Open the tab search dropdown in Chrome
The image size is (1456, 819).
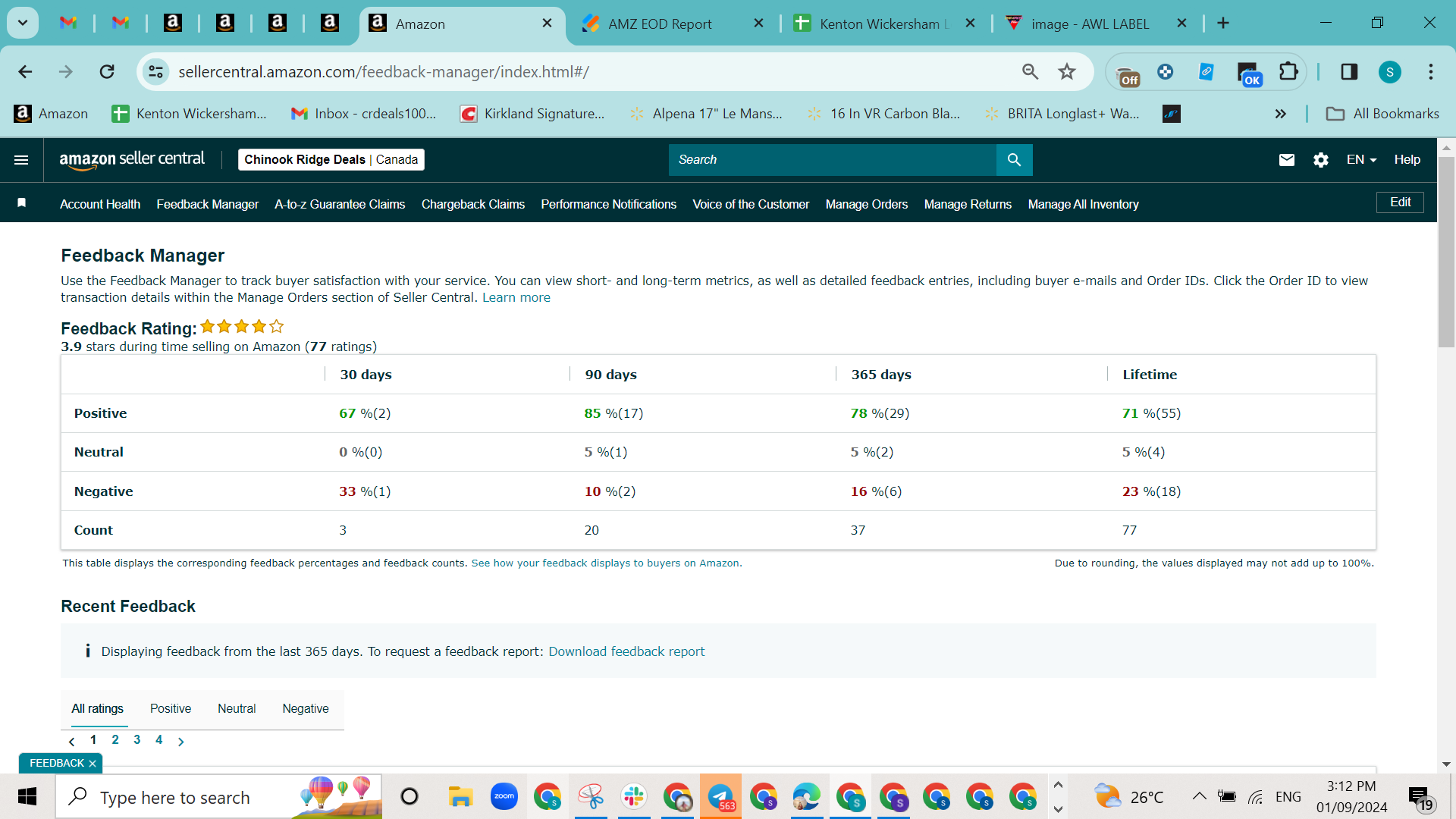click(x=23, y=24)
